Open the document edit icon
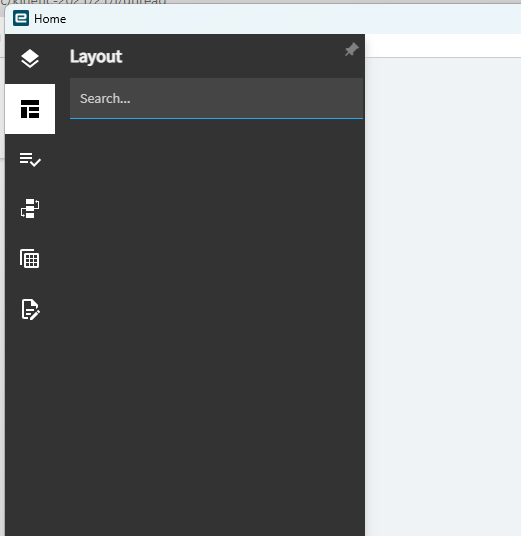Image resolution: width=521 pixels, height=536 pixels. point(30,310)
